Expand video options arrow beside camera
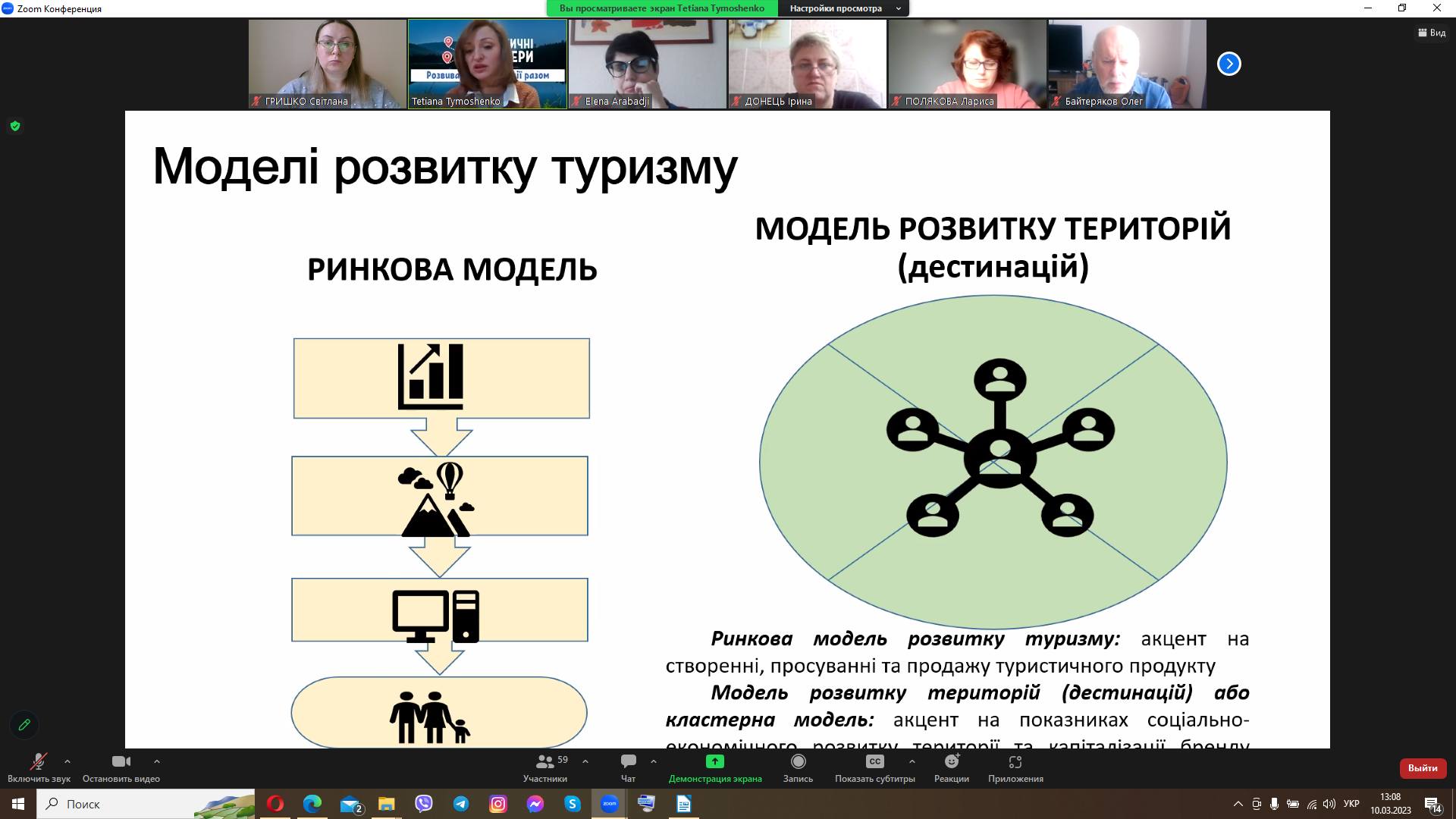 [x=156, y=761]
